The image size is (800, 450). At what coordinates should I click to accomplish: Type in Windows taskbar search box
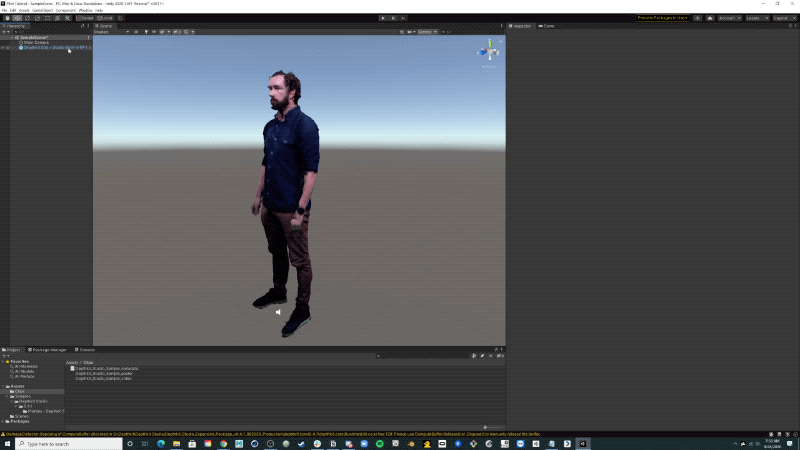click(60, 443)
